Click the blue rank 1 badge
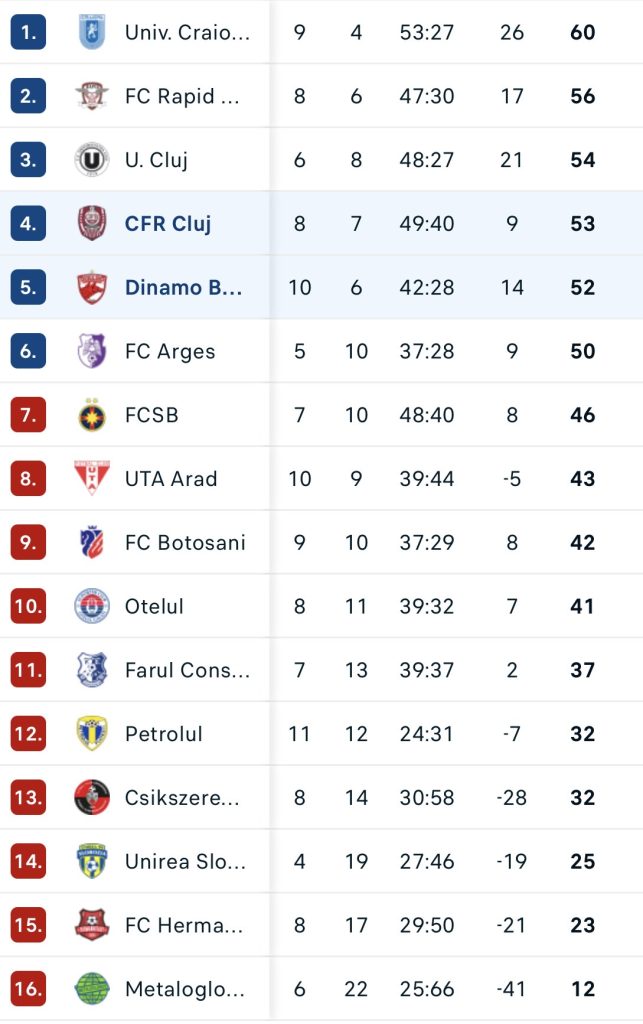 (28, 32)
